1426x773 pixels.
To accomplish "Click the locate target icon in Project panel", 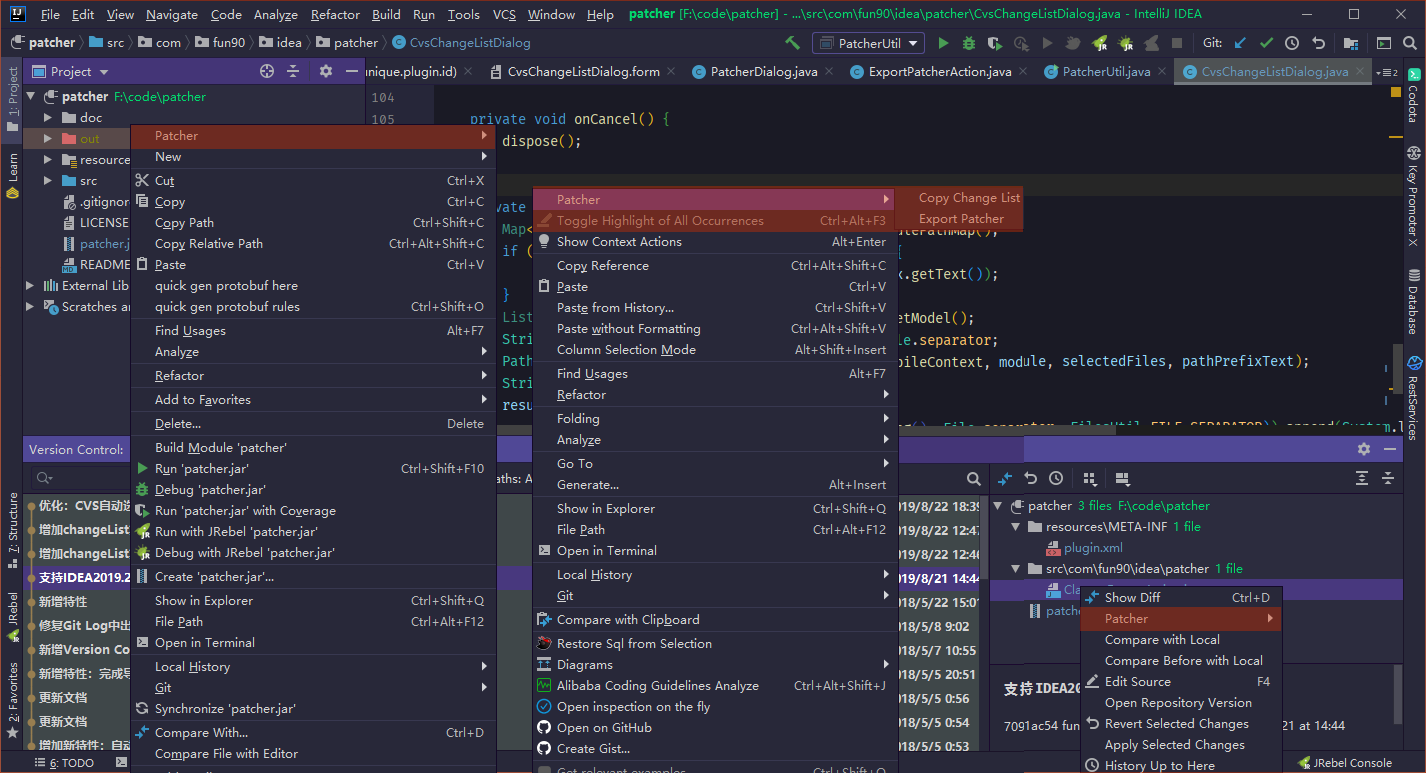I will 267,71.
